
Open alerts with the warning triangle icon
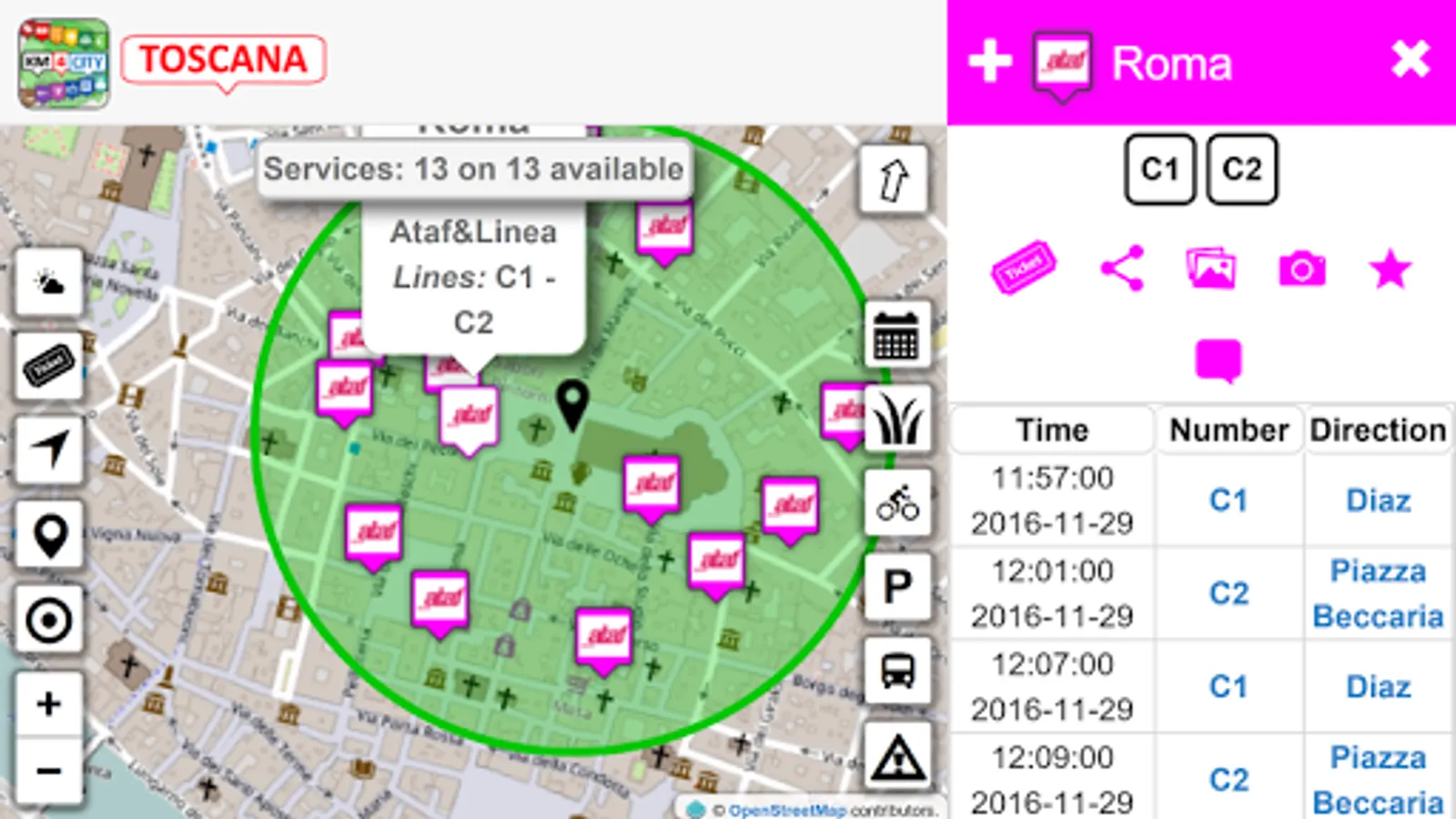[897, 755]
